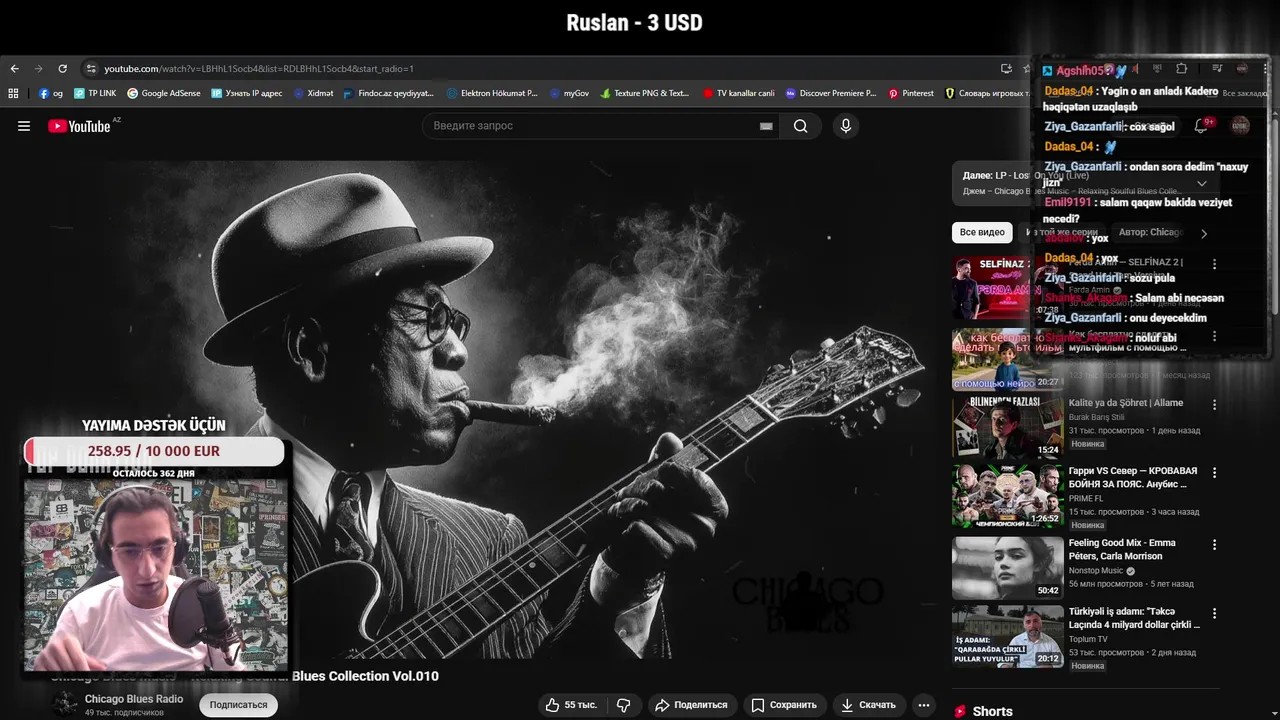Screen dimensions: 1280x720
Task: Select the Автор: Chicago filter chip
Action: point(1150,232)
